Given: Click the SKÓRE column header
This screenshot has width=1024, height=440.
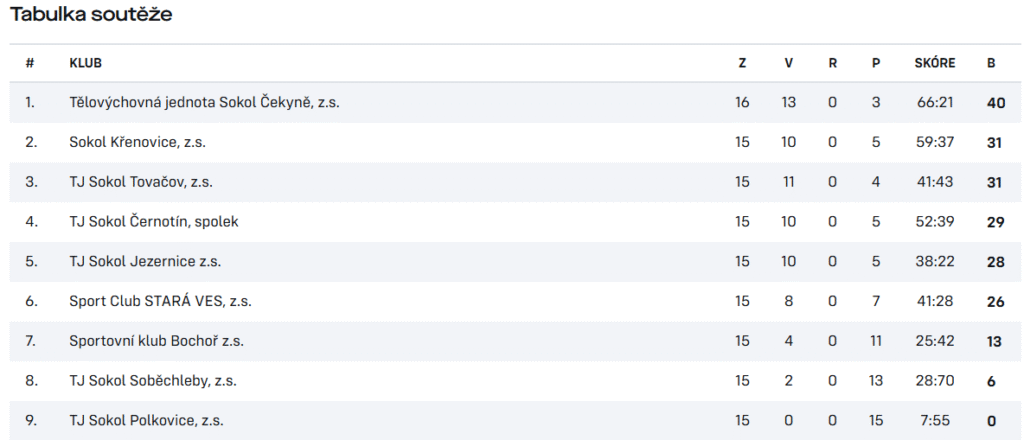Looking at the screenshot, I should (935, 63).
